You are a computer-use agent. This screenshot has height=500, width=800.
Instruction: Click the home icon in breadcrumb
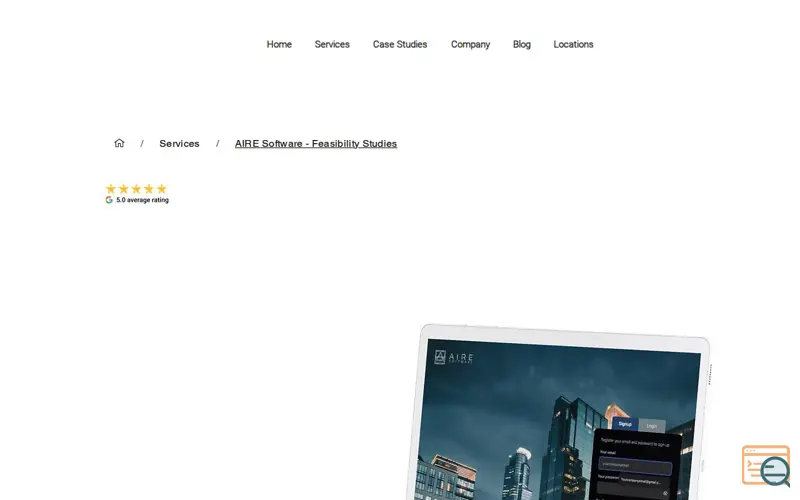[x=119, y=143]
